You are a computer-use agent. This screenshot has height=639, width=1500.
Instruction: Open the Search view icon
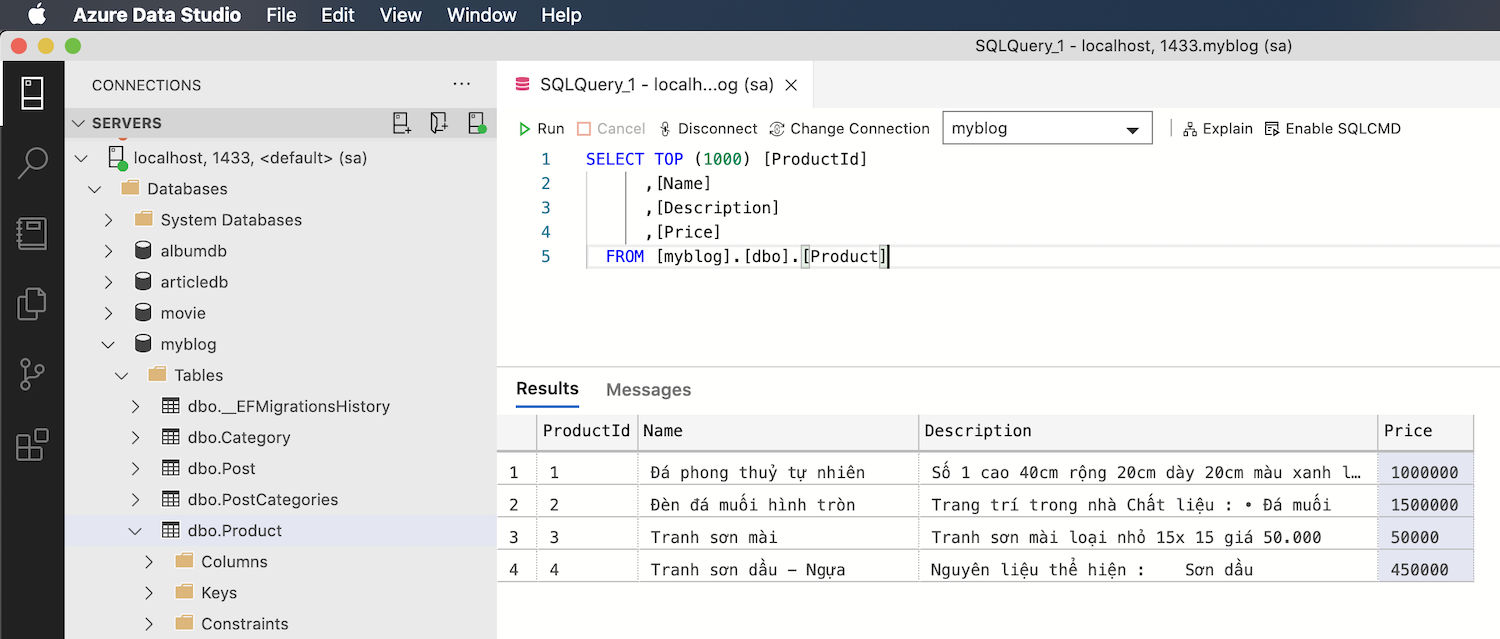pos(32,163)
